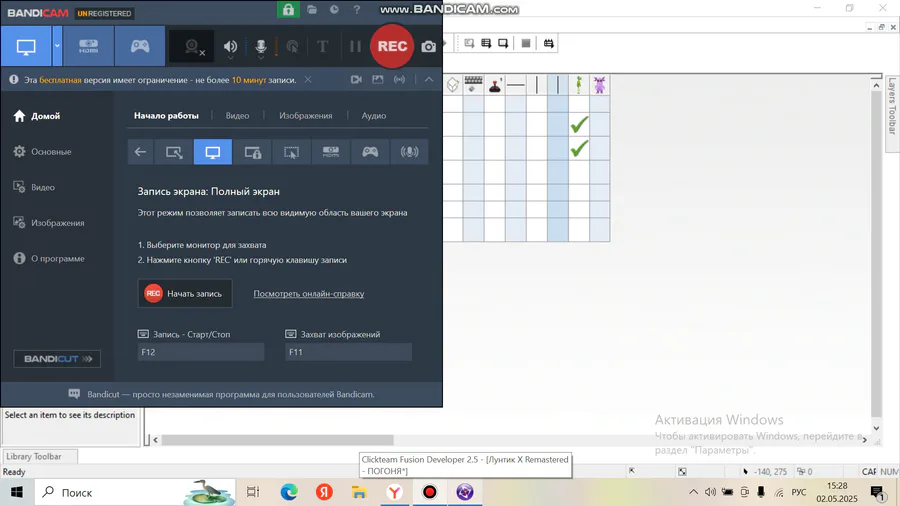Select game recording mode gamepad icon
The height and width of the screenshot is (506, 900).
pos(139,46)
